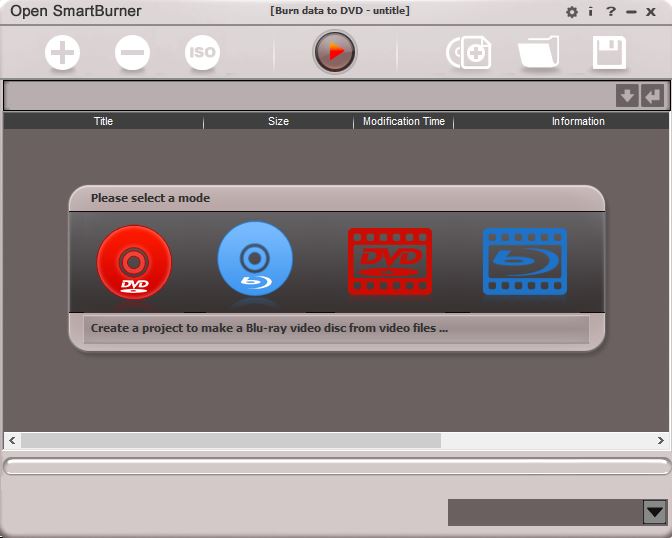The image size is (672, 538).
Task: Expand the bottom-right drive dropdown arrow
Action: [x=654, y=512]
